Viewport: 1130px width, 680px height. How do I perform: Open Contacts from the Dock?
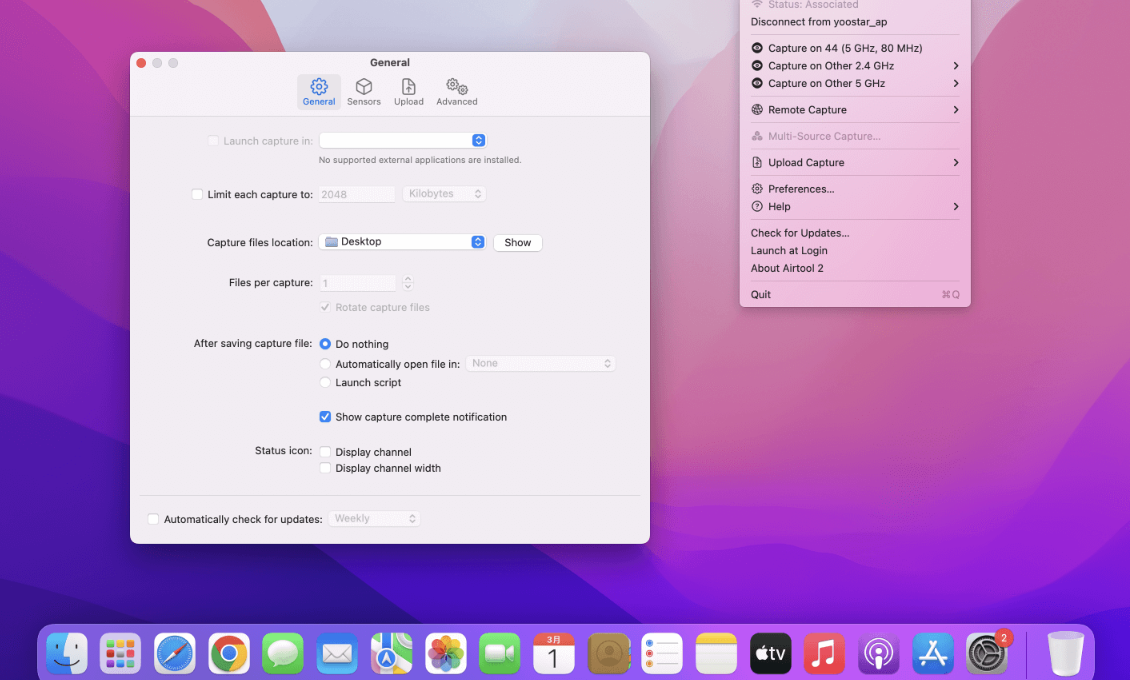[608, 653]
